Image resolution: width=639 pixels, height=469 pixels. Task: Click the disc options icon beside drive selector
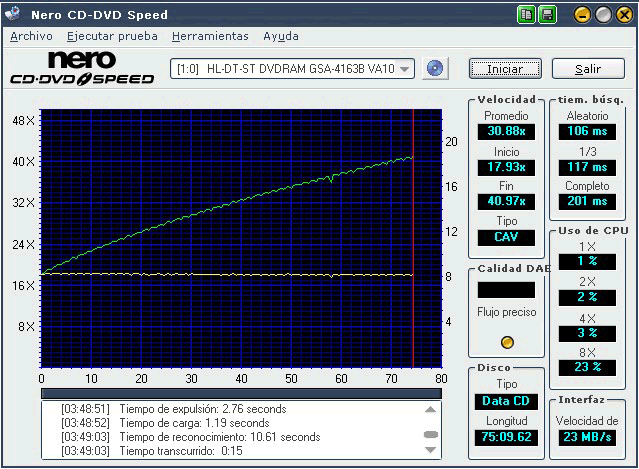(x=435, y=68)
